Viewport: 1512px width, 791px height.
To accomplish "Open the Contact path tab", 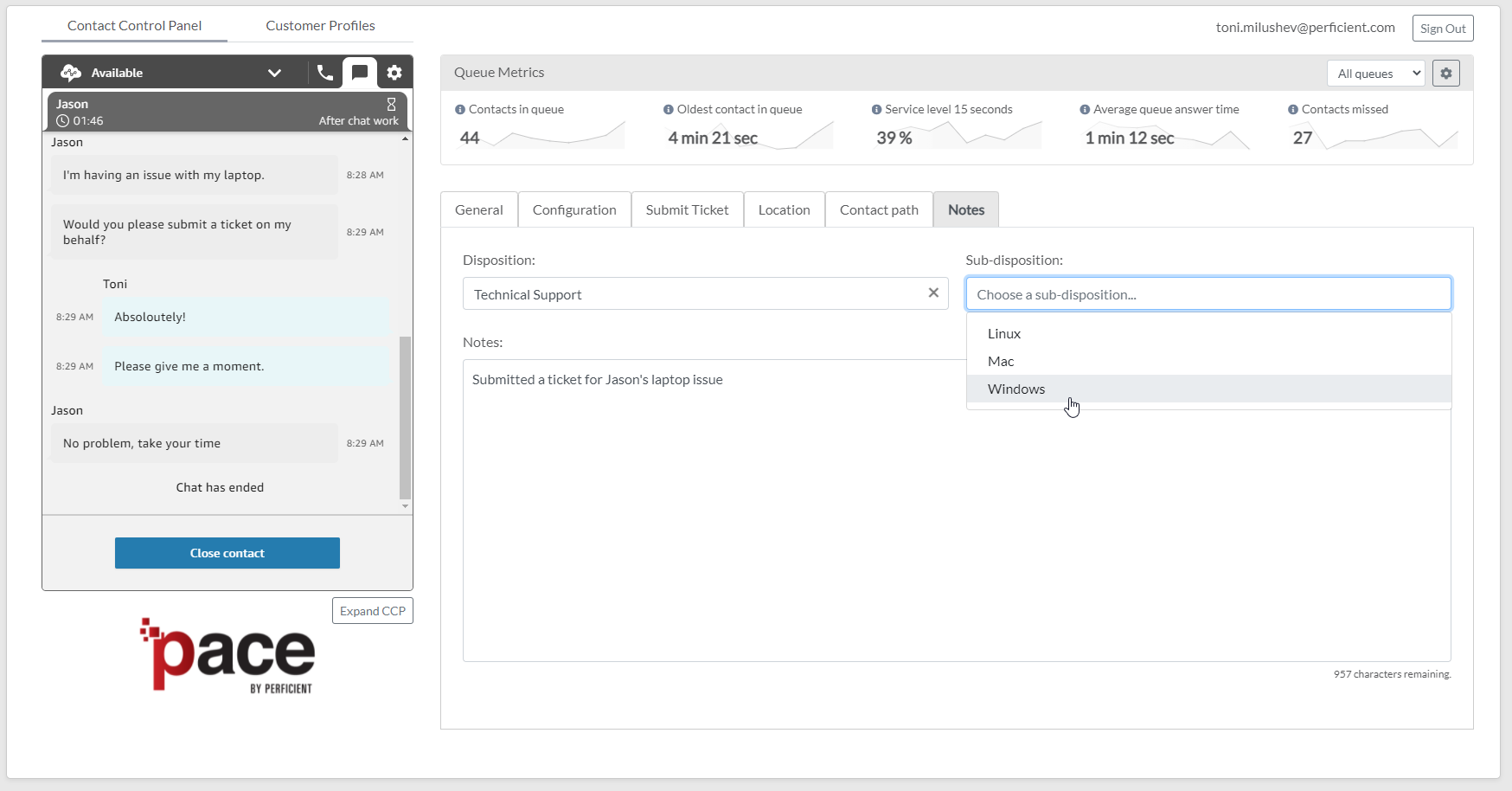I will tap(879, 209).
